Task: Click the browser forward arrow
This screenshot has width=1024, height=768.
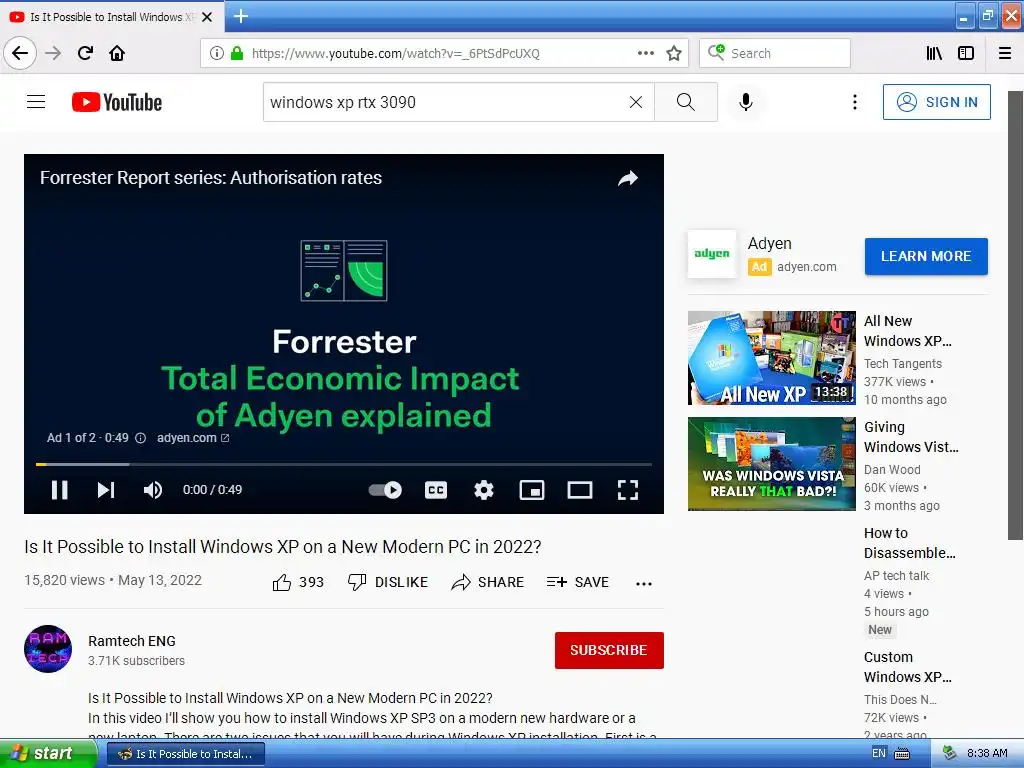Action: pyautogui.click(x=53, y=53)
